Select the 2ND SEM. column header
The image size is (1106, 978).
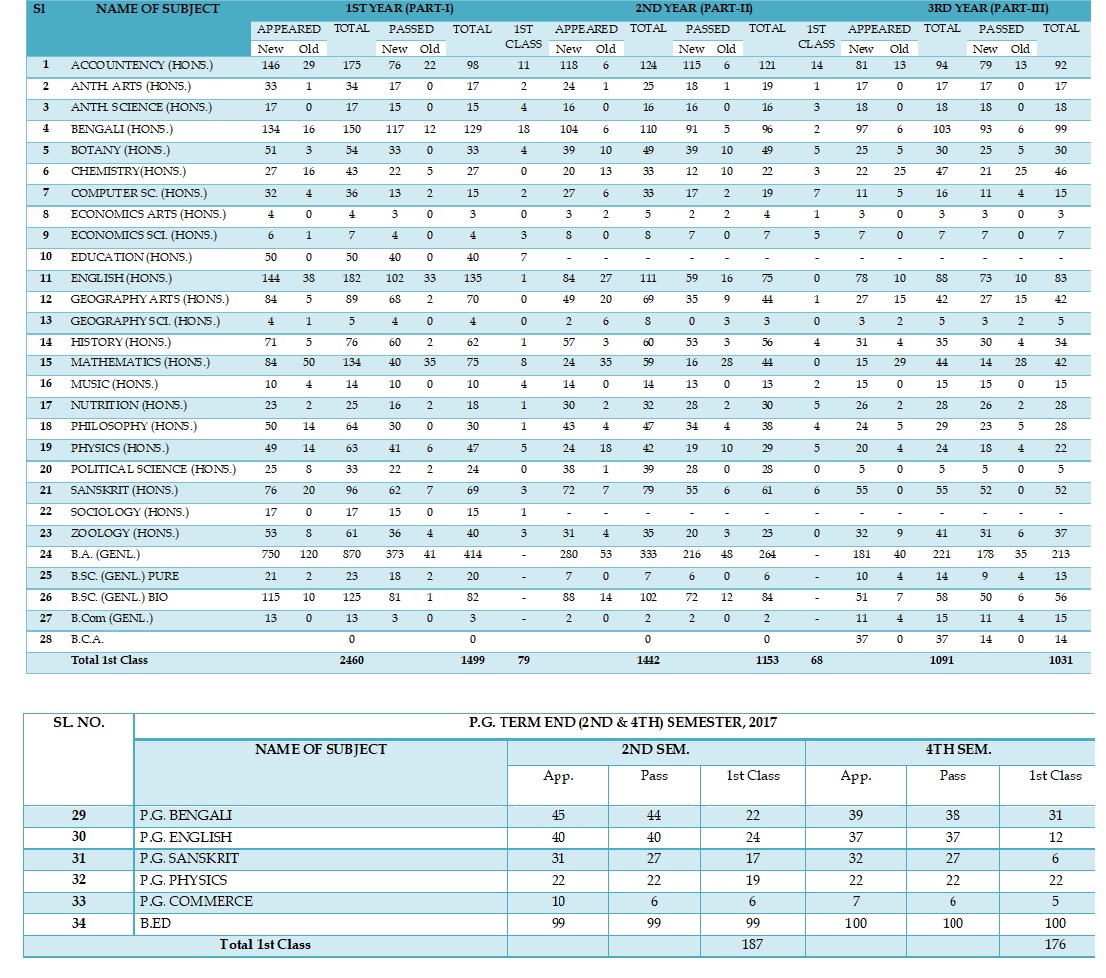pyautogui.click(x=656, y=749)
